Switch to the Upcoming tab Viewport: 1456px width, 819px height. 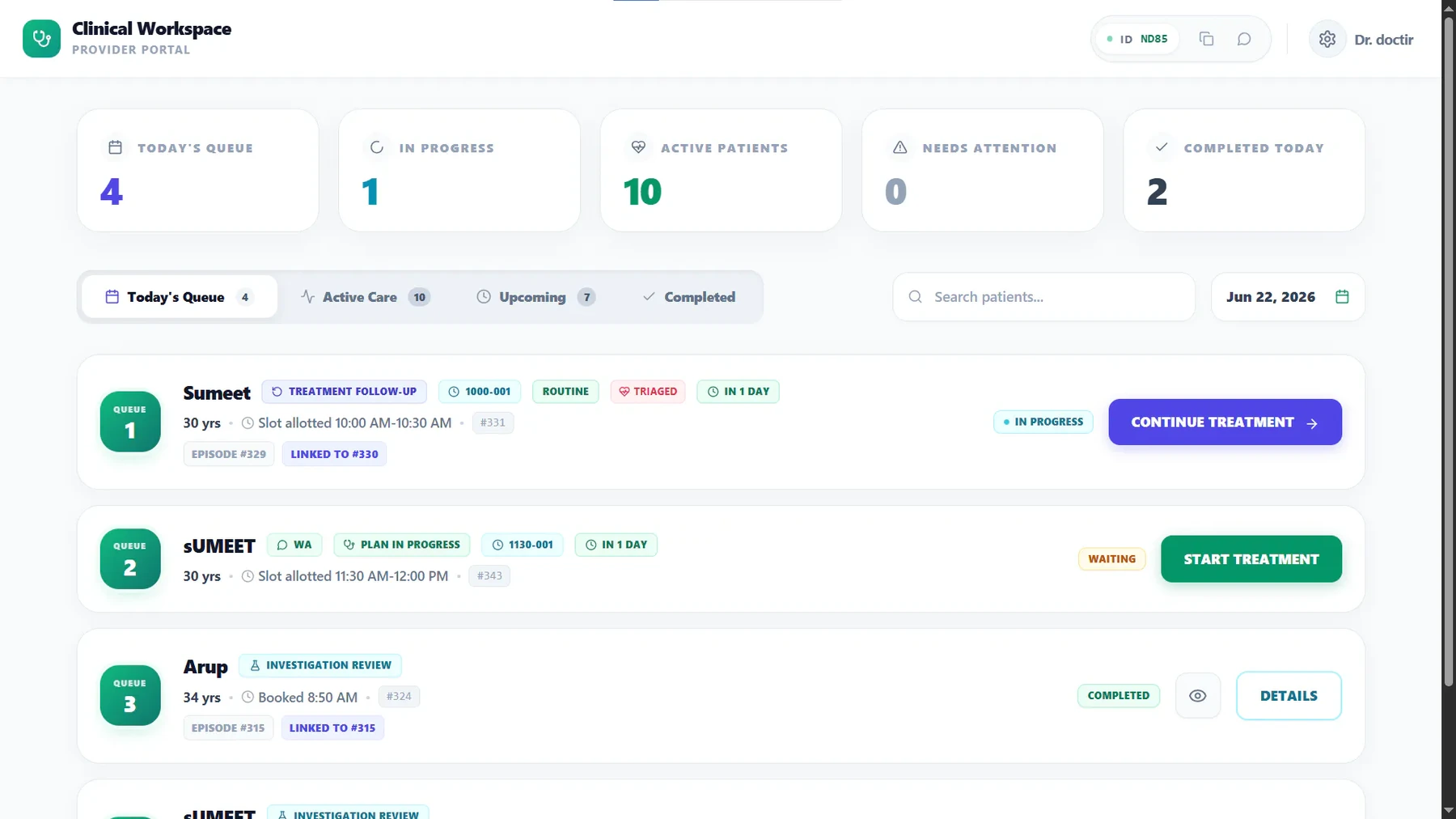coord(535,297)
